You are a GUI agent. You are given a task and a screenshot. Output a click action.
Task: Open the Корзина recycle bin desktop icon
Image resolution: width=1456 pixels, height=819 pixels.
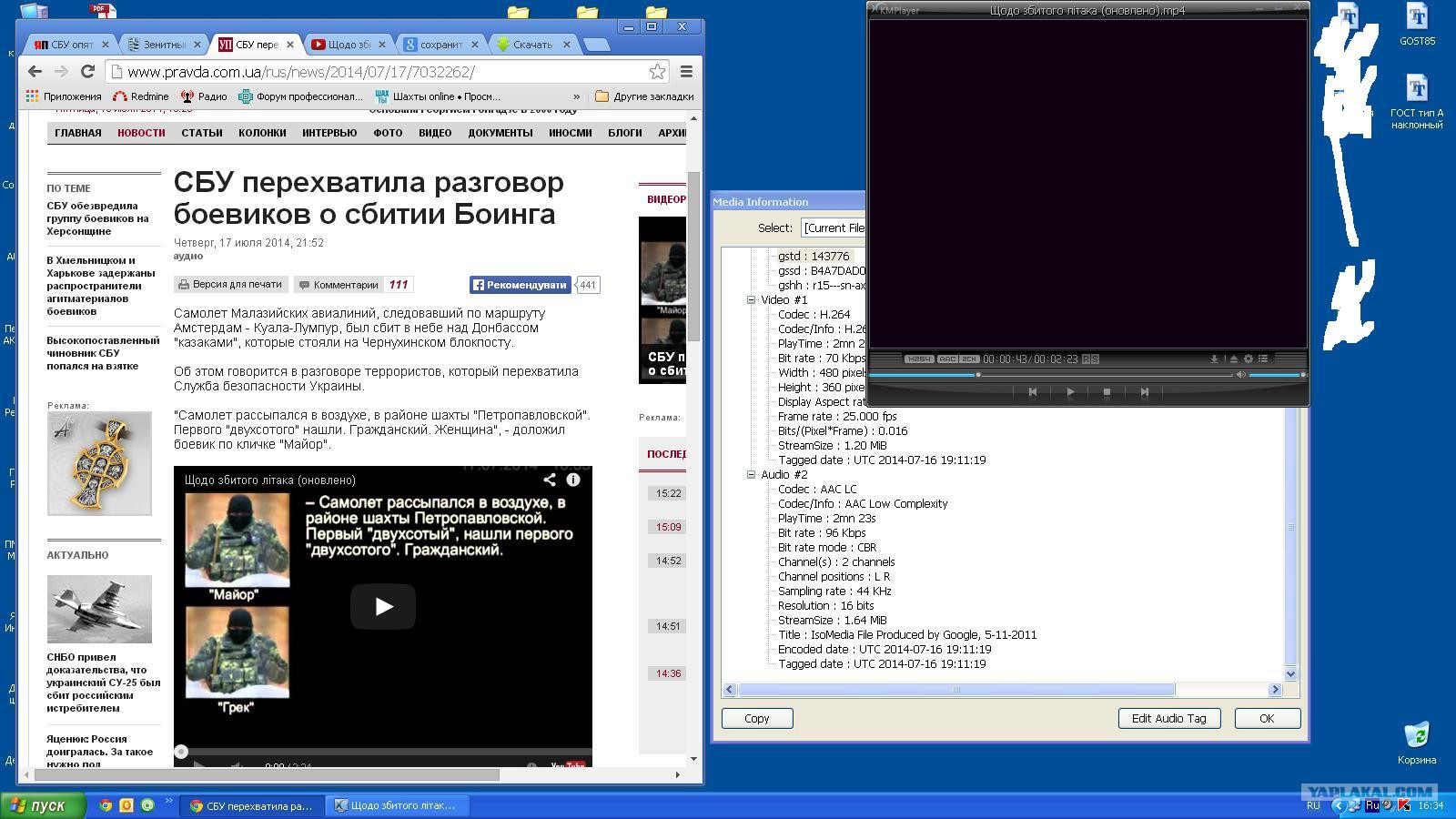coord(1417,743)
